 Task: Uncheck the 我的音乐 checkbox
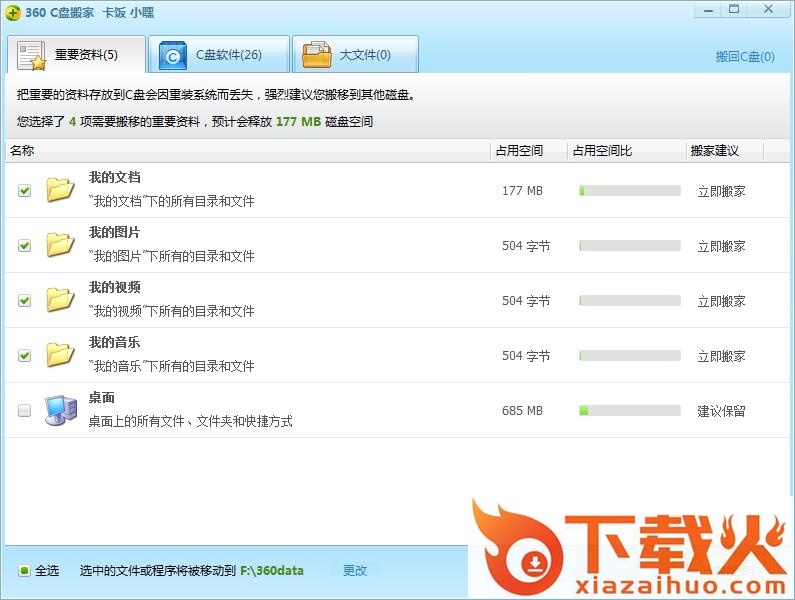point(25,356)
